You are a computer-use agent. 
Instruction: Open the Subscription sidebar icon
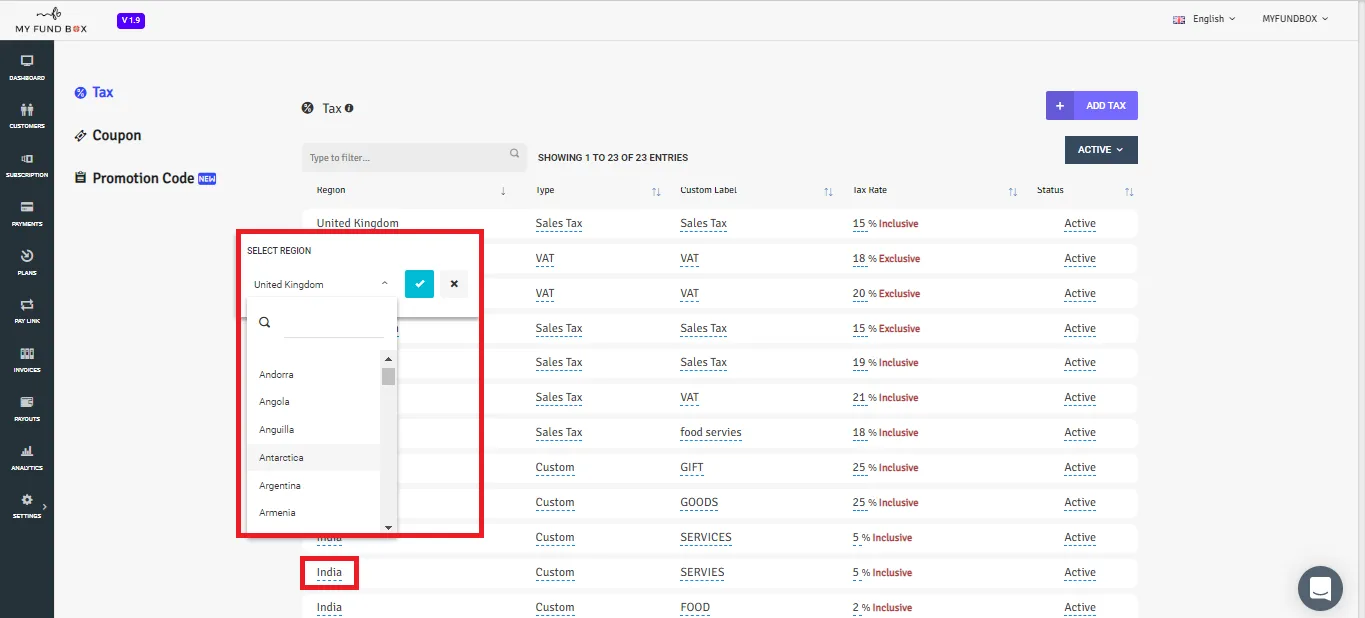(x=27, y=165)
